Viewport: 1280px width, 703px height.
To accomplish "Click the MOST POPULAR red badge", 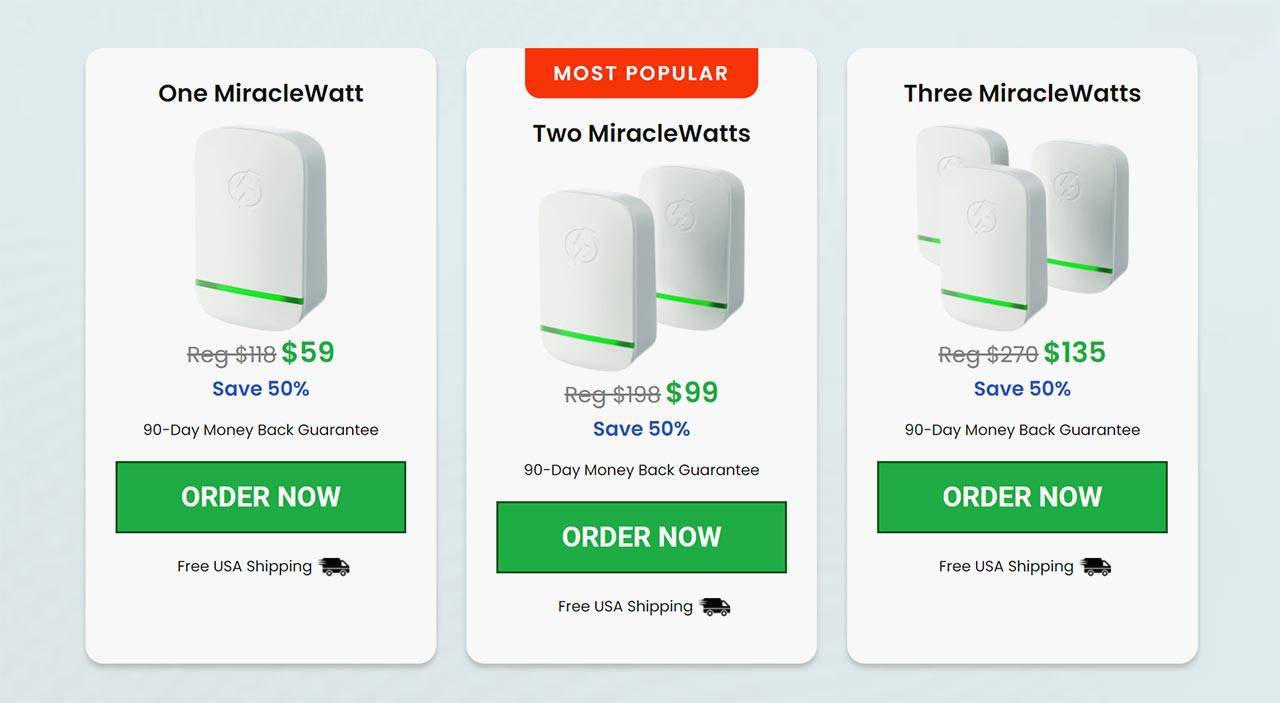I will (x=641, y=73).
